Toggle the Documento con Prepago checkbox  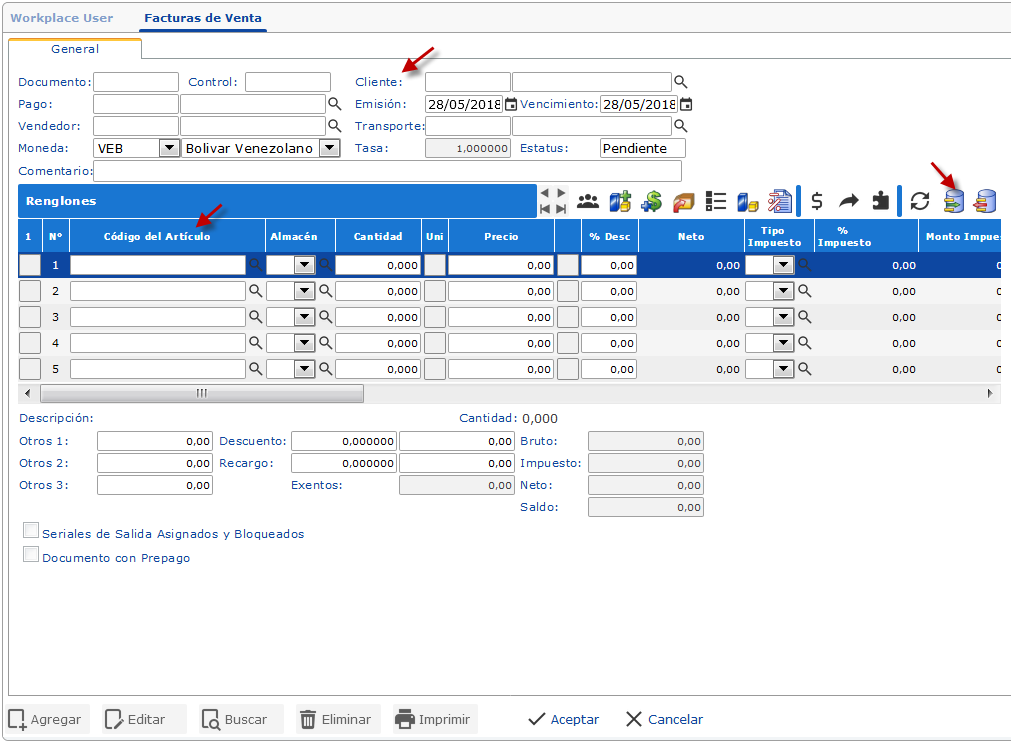[31, 555]
